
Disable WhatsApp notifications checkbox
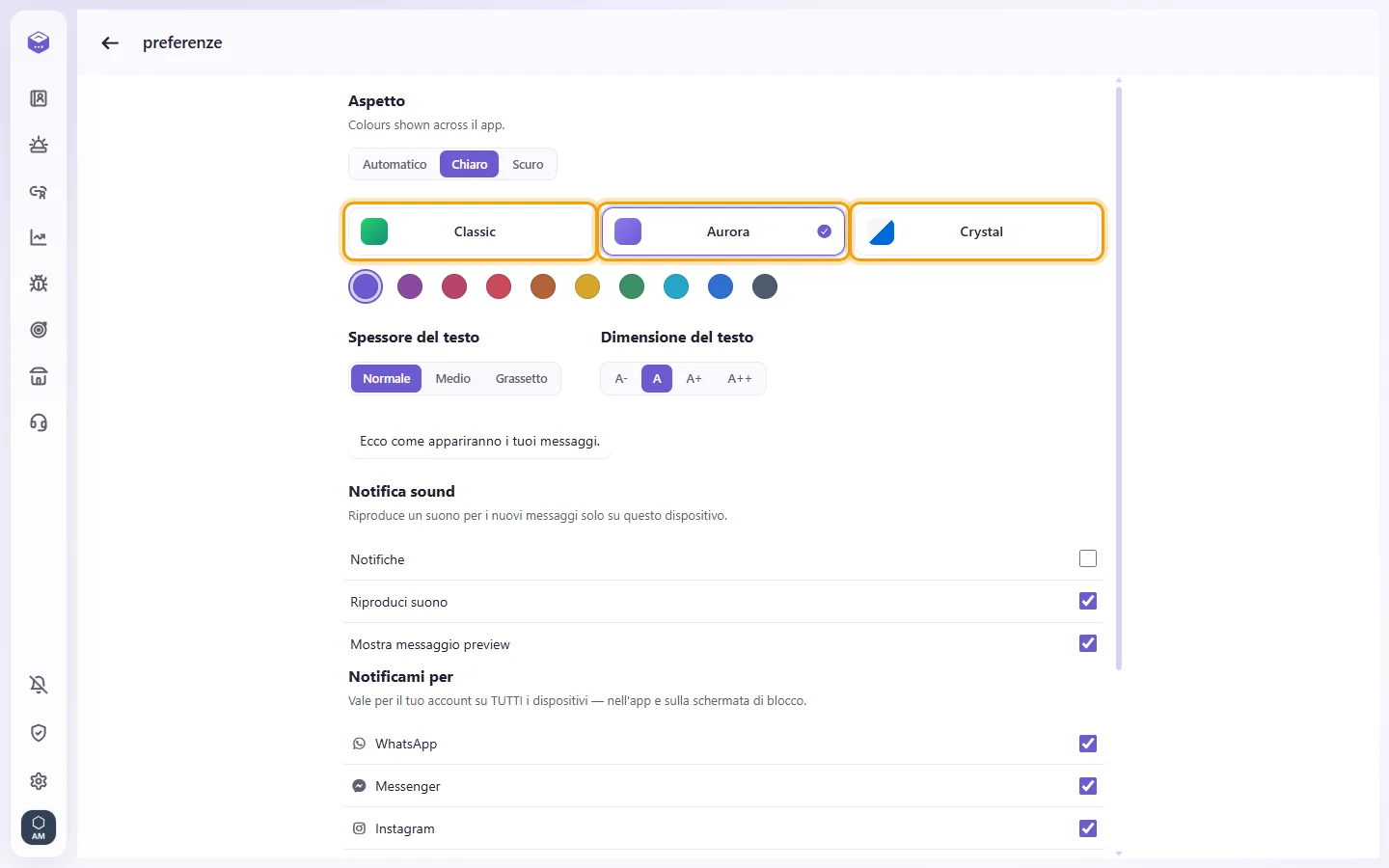pyautogui.click(x=1088, y=744)
